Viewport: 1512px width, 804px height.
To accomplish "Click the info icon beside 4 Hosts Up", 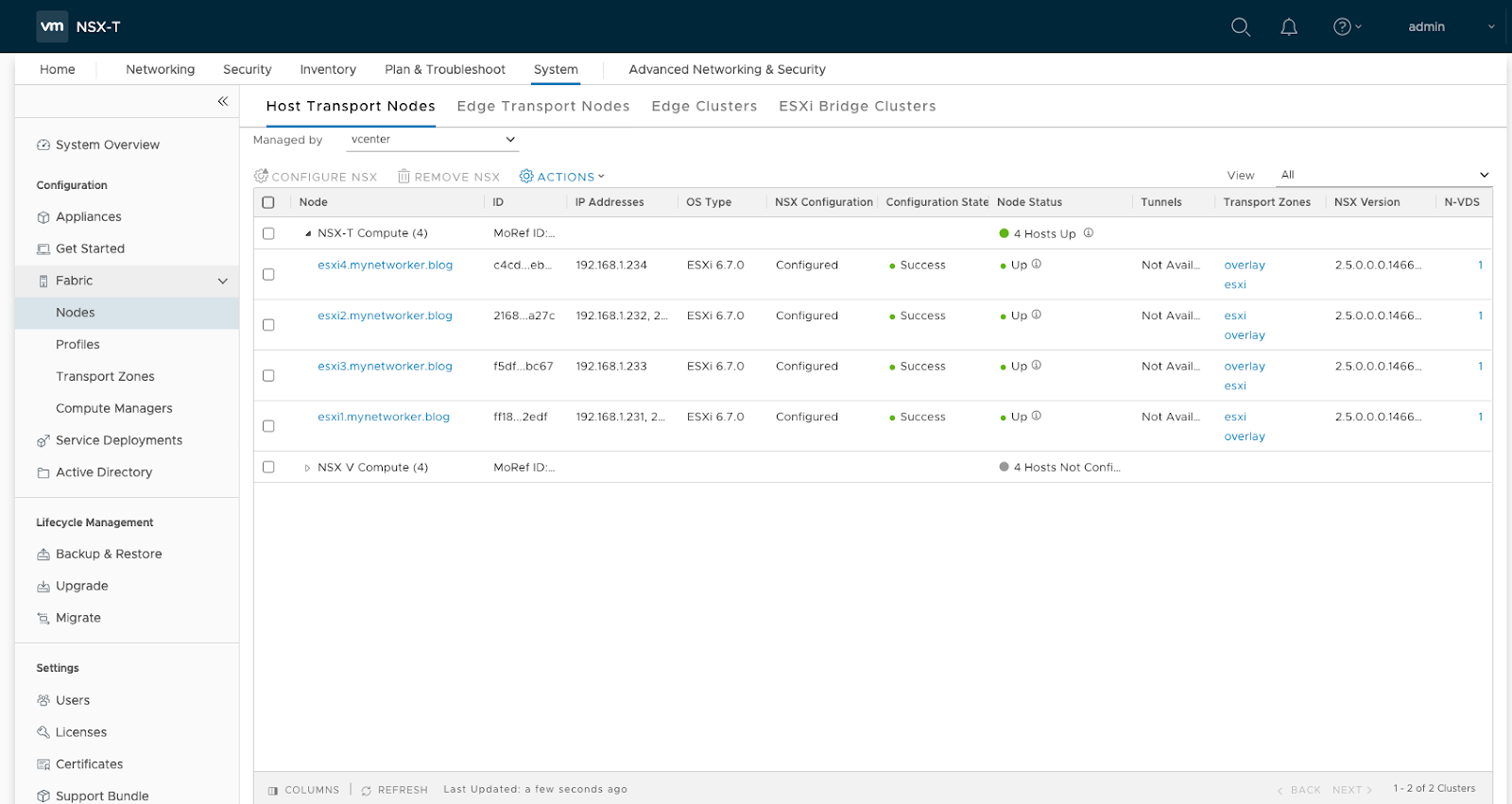I will tap(1088, 233).
